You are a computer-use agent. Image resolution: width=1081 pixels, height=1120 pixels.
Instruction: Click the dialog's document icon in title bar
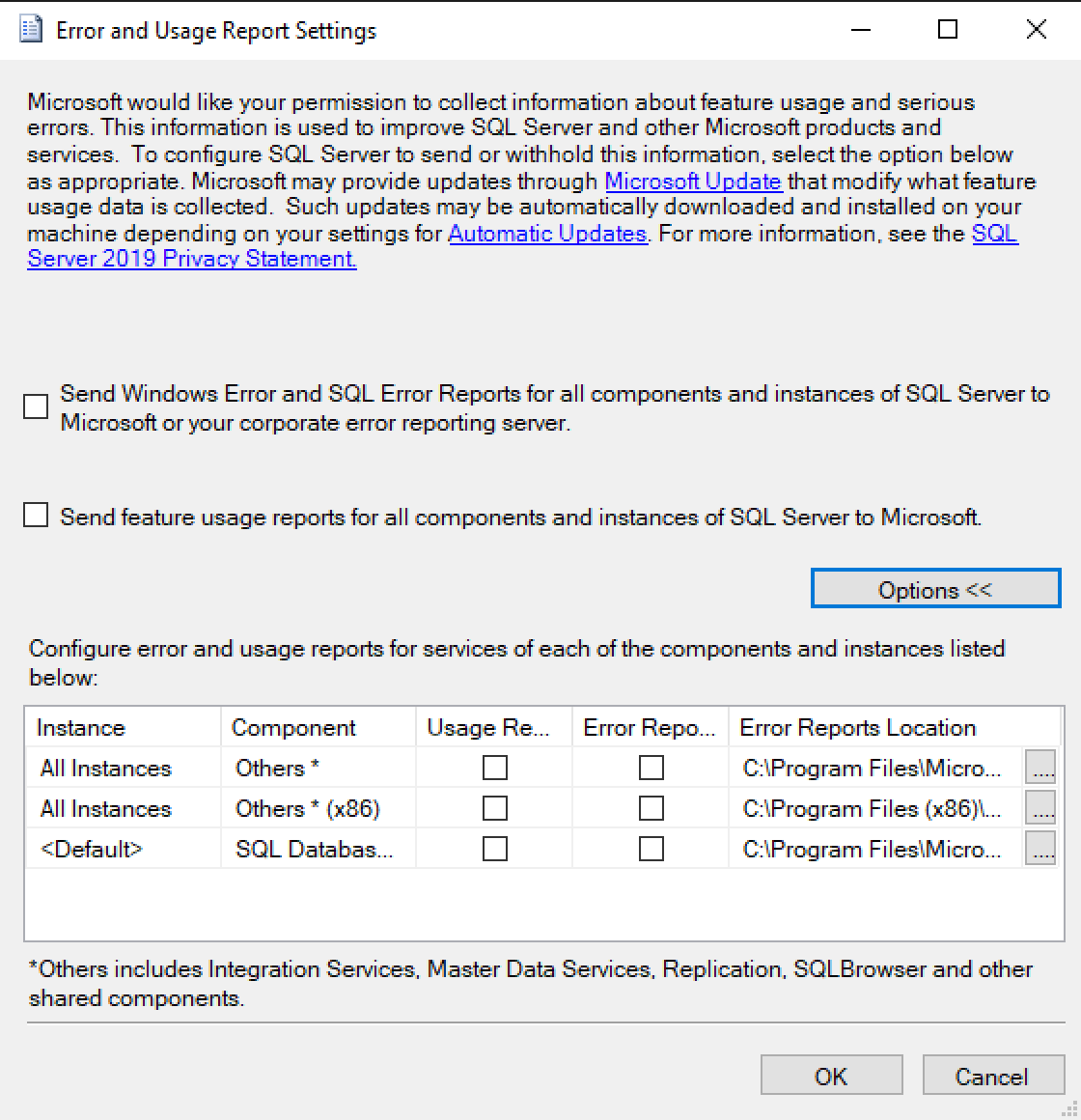[31, 30]
